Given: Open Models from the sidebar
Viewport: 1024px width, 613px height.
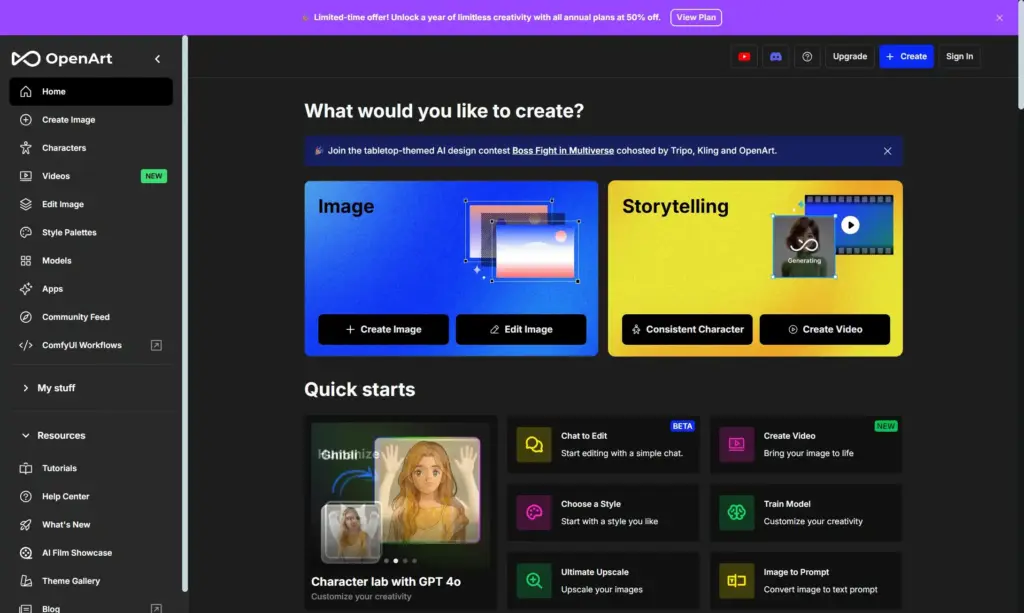Looking at the screenshot, I should [91, 260].
